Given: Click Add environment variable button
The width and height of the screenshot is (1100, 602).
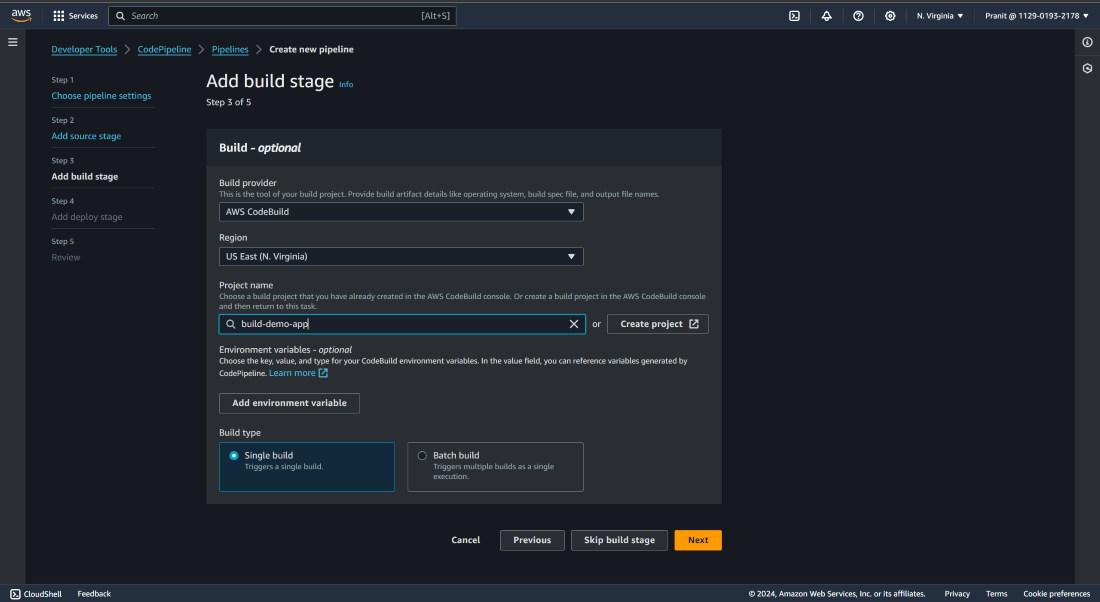Looking at the screenshot, I should pyautogui.click(x=289, y=403).
